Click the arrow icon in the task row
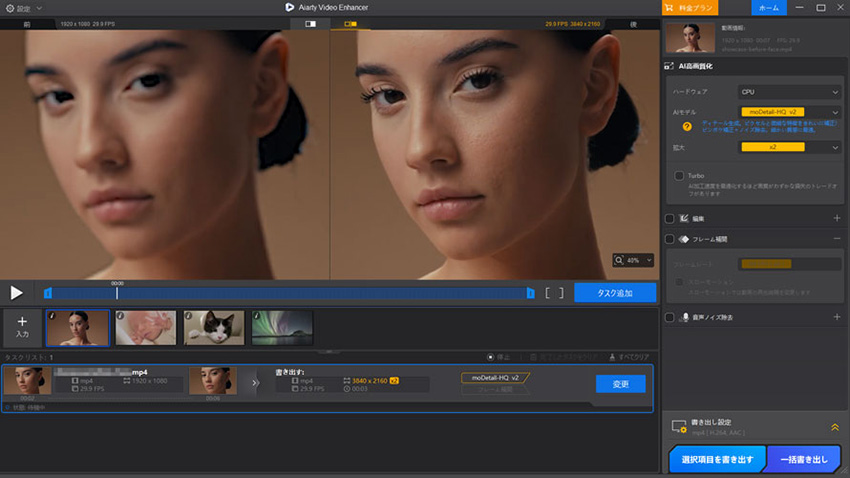850x478 pixels. click(255, 382)
